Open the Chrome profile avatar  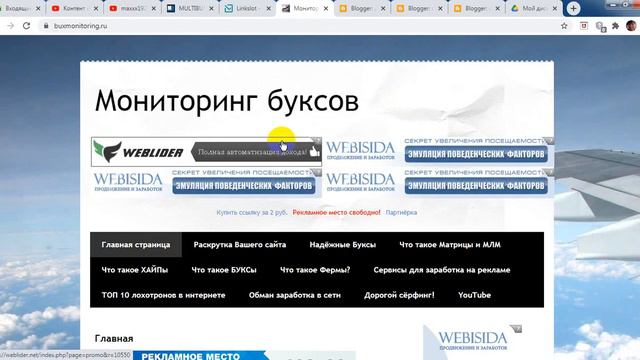point(631,26)
